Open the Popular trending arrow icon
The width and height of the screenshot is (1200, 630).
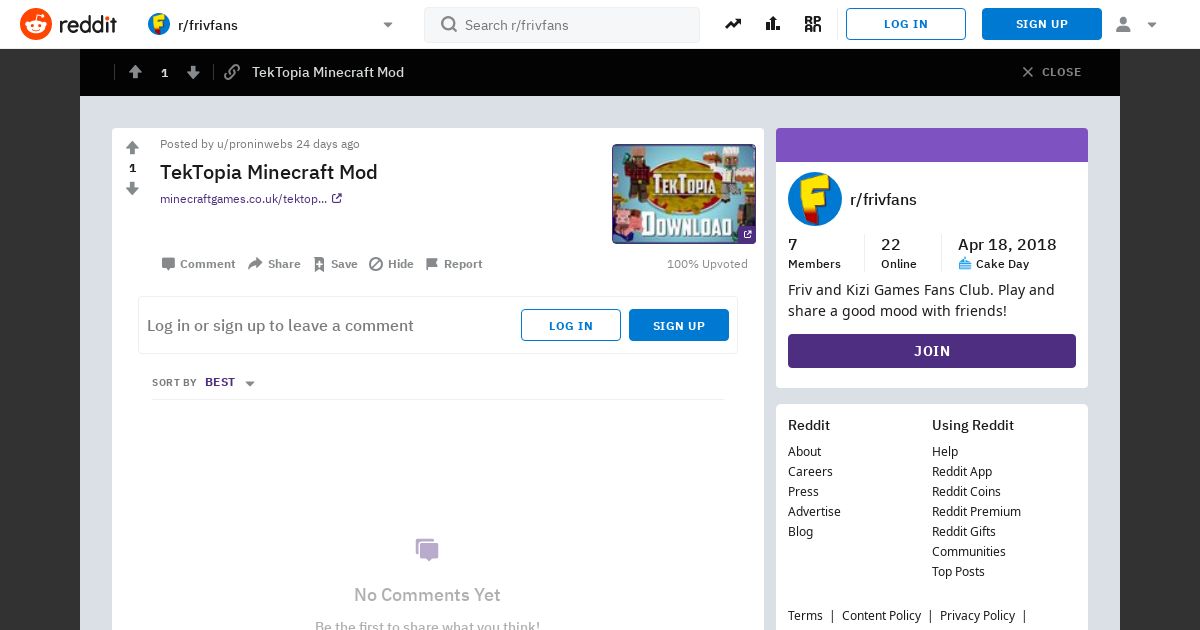pyautogui.click(x=733, y=24)
